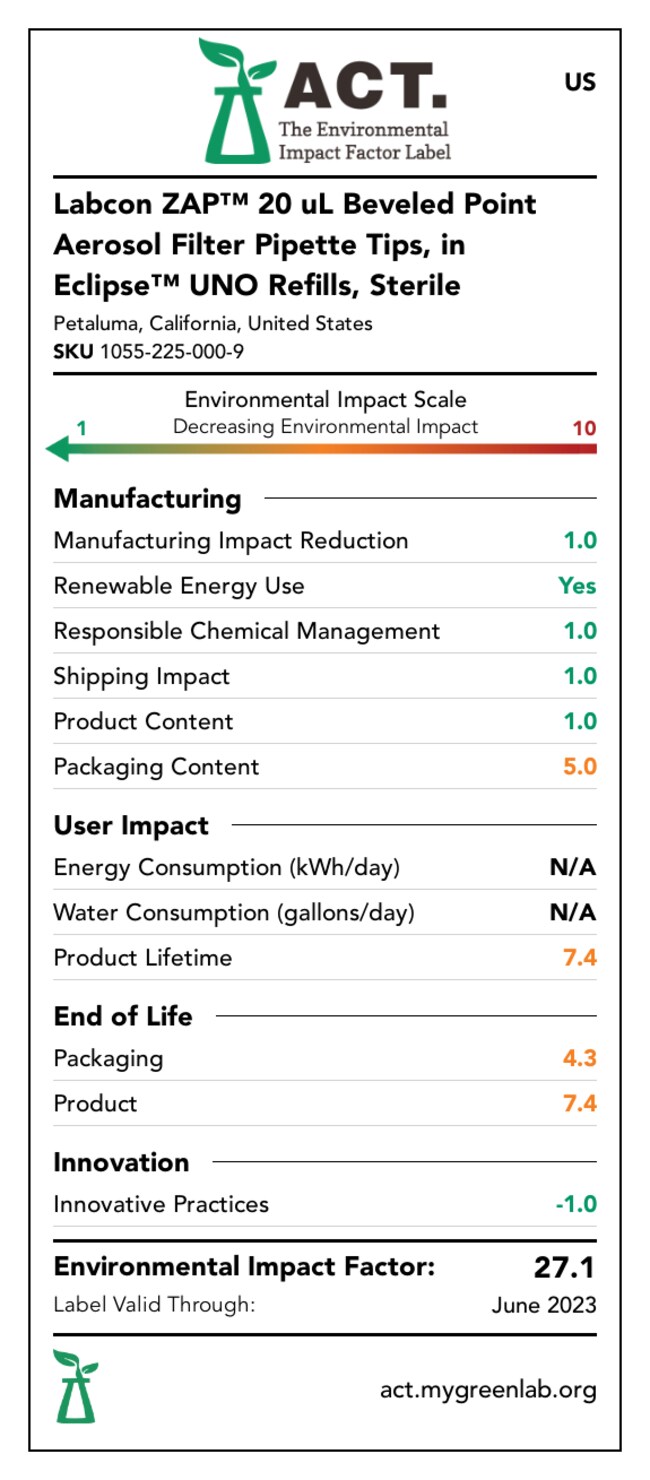Click the US region label
Viewport: 650px width, 1480px height.
pyautogui.click(x=580, y=82)
